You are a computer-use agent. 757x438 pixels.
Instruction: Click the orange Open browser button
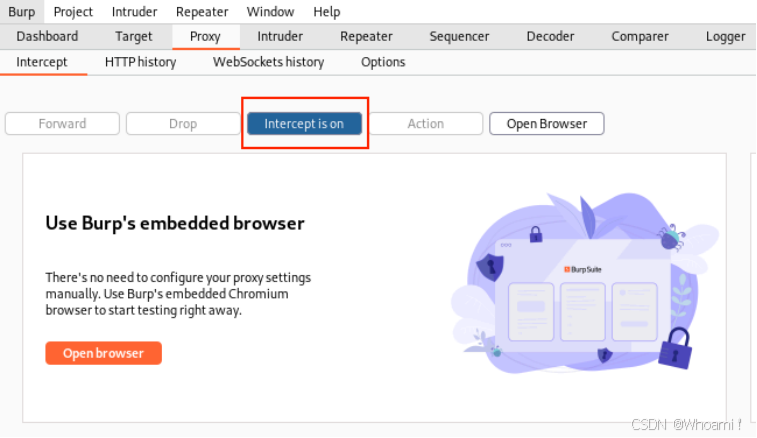[x=103, y=353]
